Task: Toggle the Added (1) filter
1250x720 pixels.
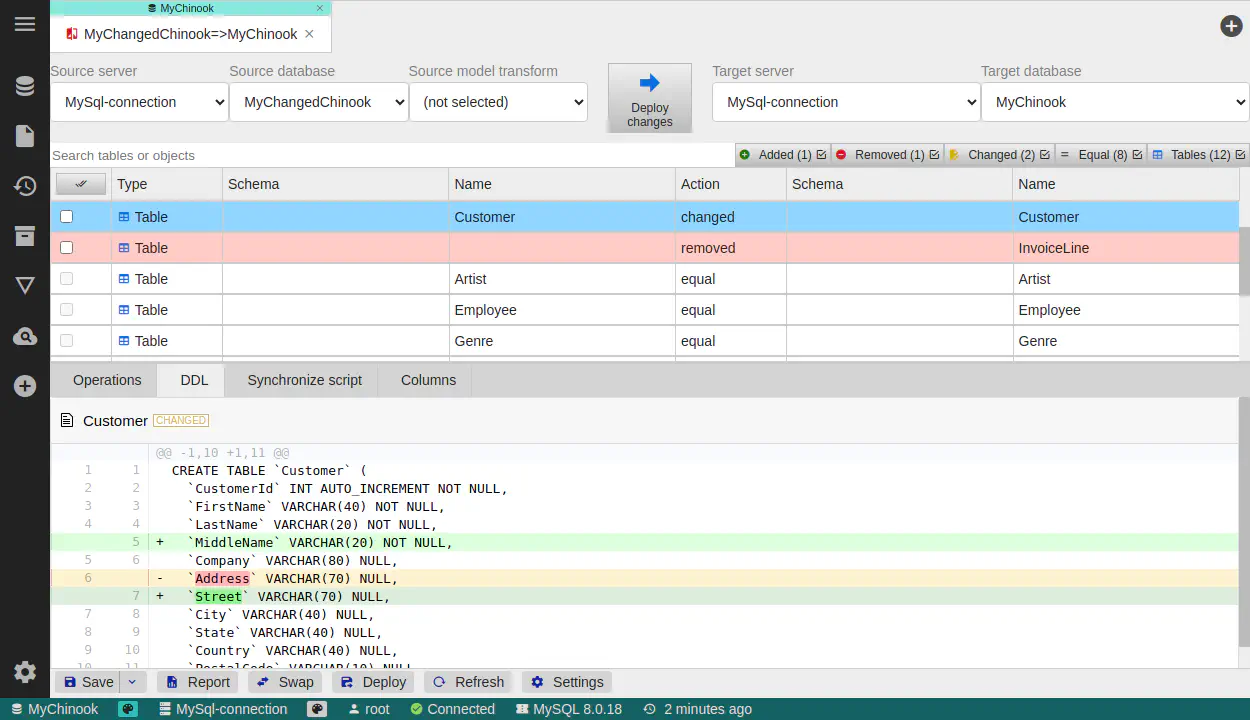Action: [x=783, y=155]
